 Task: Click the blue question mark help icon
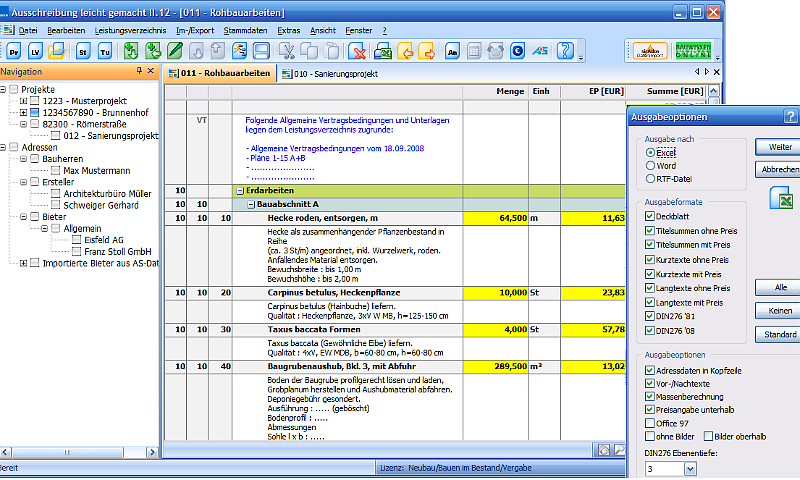pyautogui.click(x=565, y=51)
